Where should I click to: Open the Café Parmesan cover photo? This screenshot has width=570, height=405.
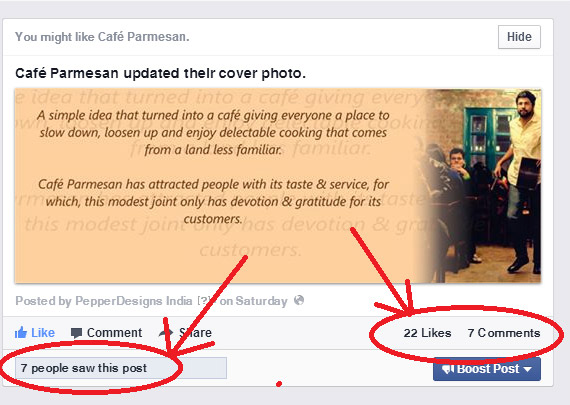(278, 186)
